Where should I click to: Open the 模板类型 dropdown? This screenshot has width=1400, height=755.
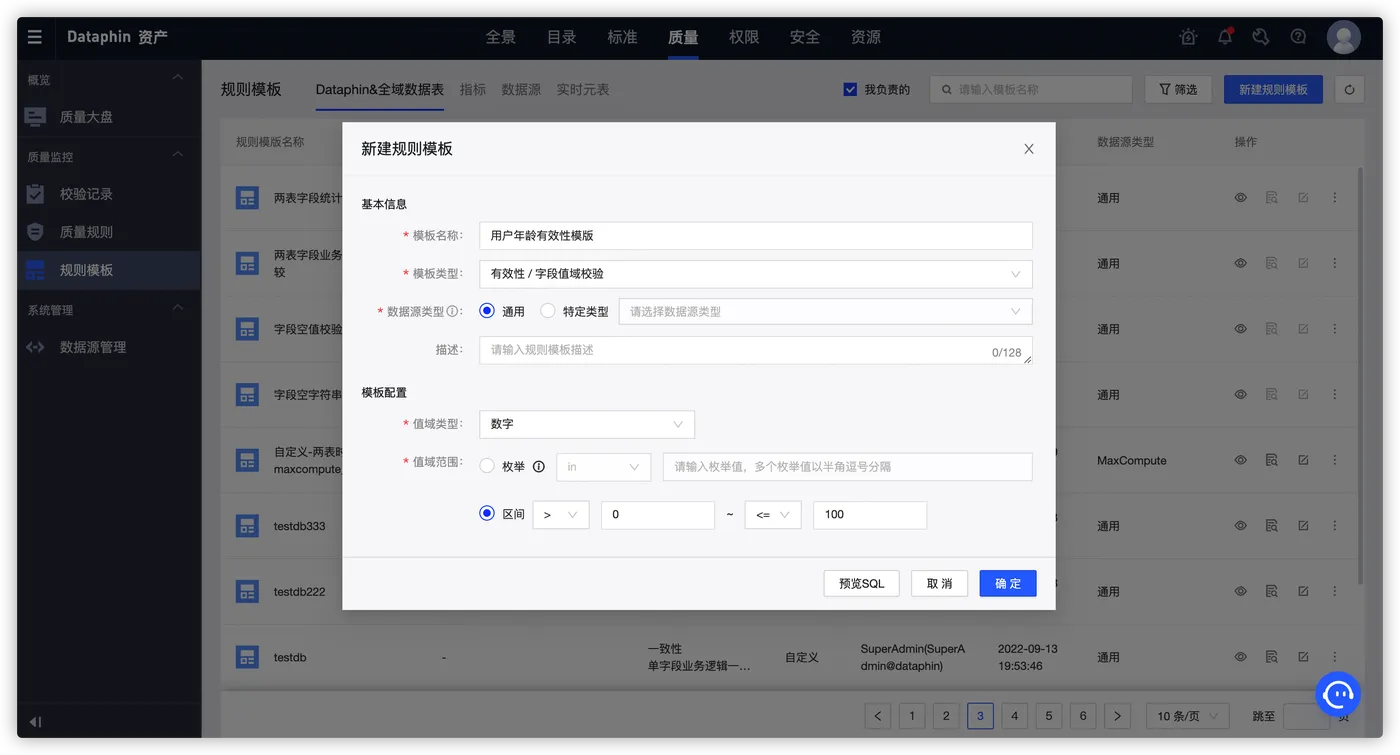(756, 274)
